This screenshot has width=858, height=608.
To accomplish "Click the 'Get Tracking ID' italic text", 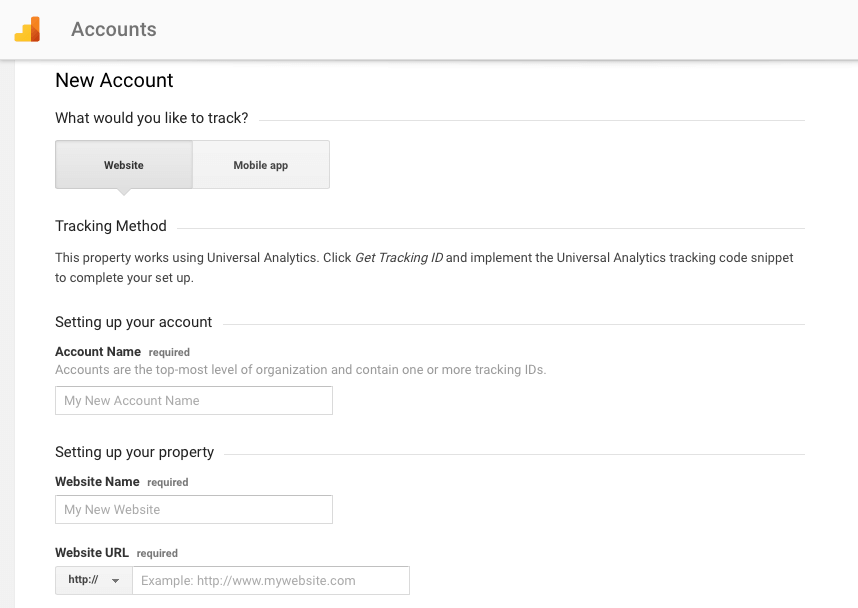I will coord(399,258).
